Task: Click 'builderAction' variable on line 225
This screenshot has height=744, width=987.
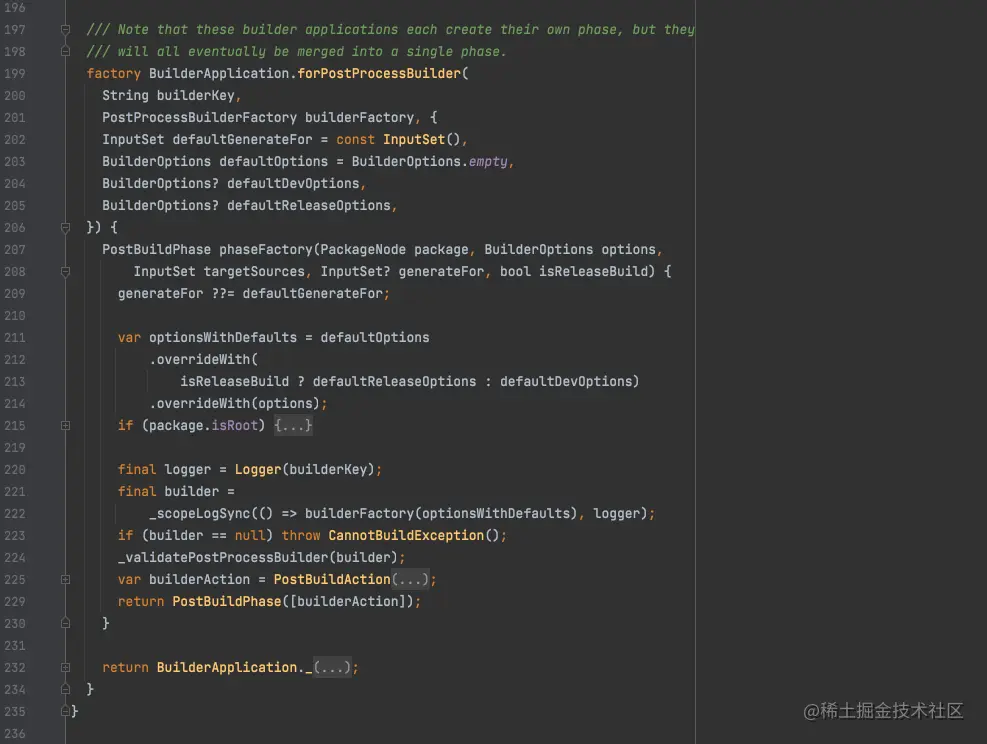Action: (x=200, y=579)
